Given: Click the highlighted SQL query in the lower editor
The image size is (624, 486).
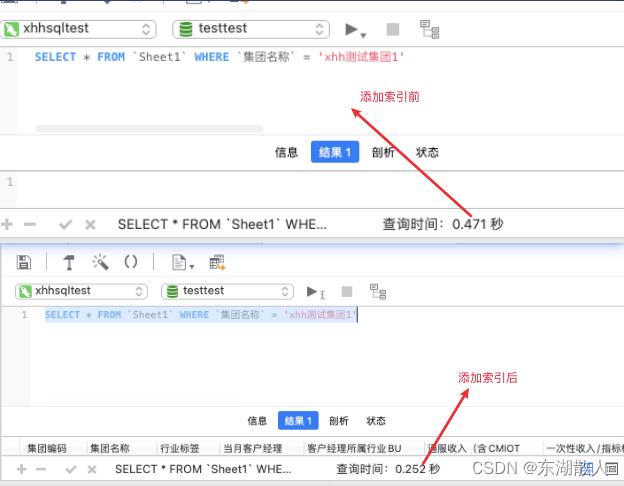Looking at the screenshot, I should click(x=201, y=314).
